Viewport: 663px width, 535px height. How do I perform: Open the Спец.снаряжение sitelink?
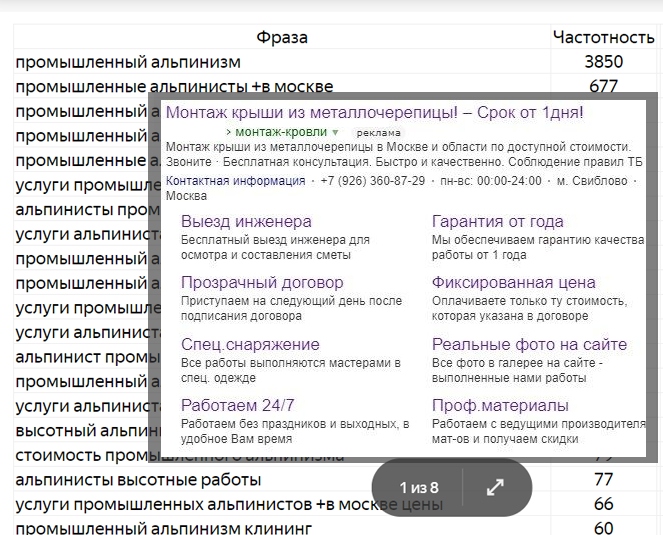[x=250, y=345]
